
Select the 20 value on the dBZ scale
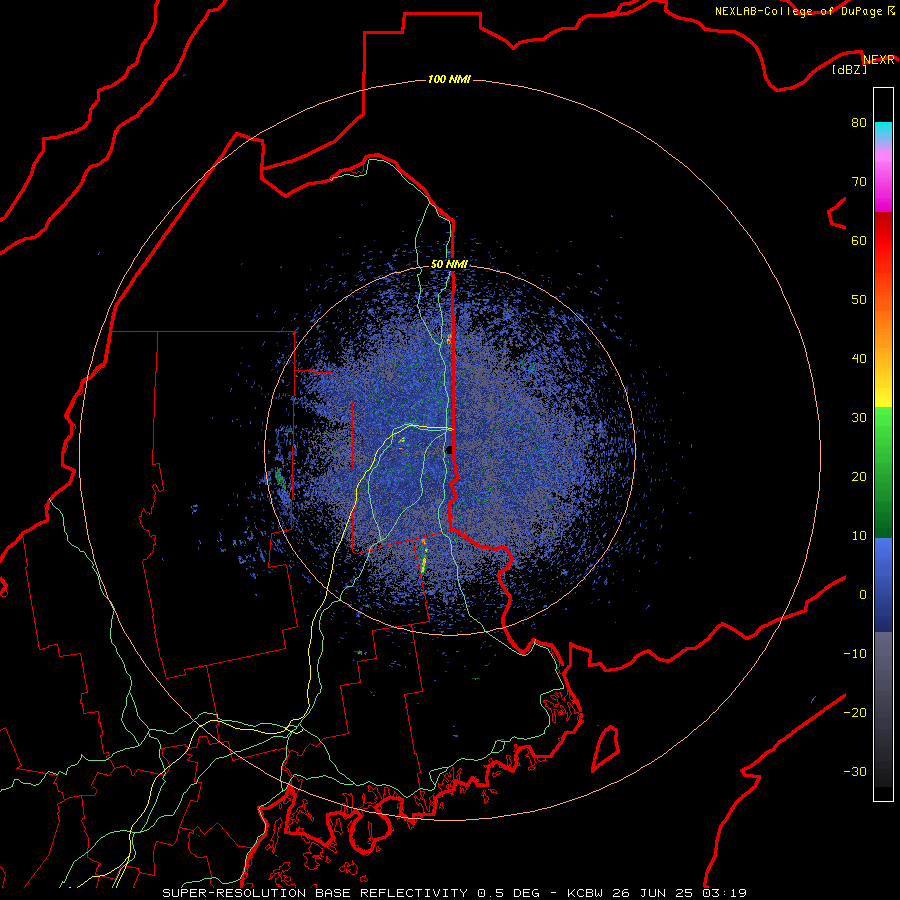click(x=859, y=476)
